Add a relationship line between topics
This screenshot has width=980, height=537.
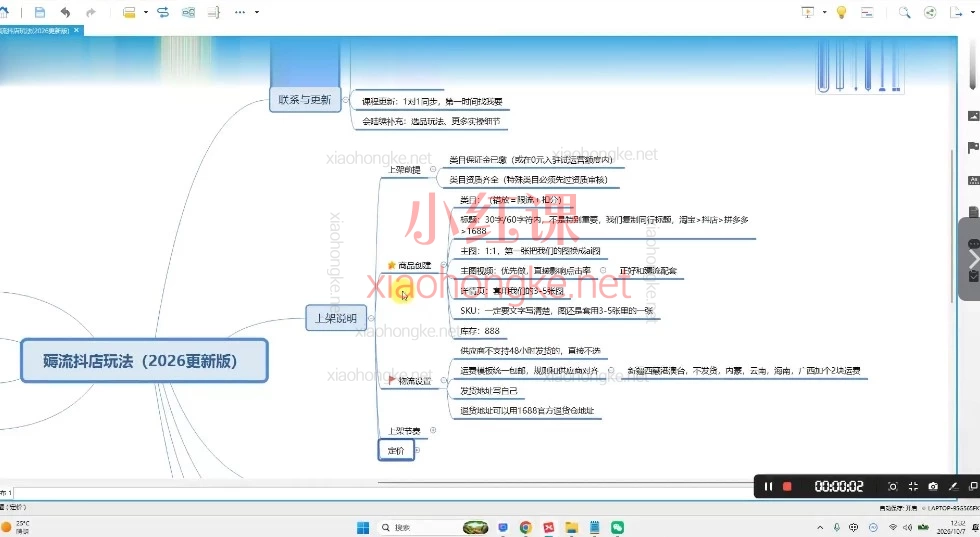coord(163,12)
